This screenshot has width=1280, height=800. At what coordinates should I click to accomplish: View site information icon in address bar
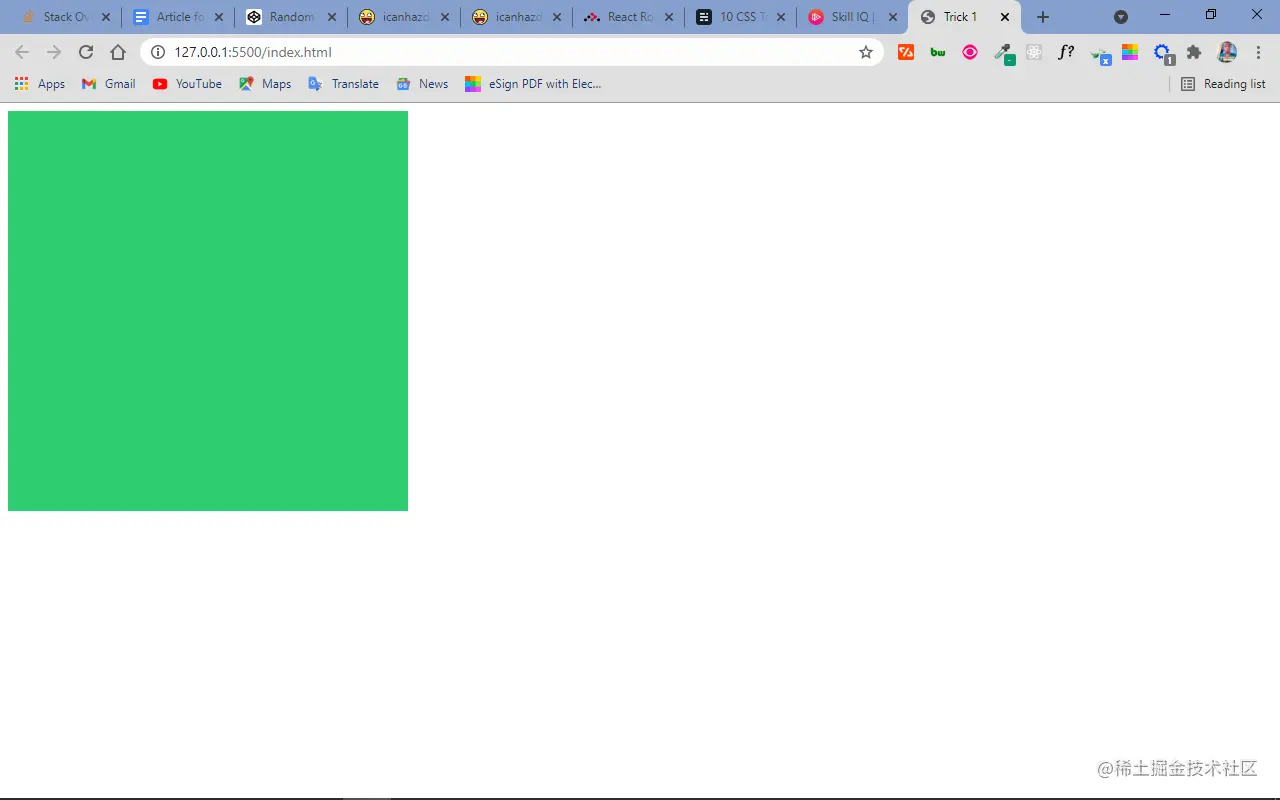(158, 52)
